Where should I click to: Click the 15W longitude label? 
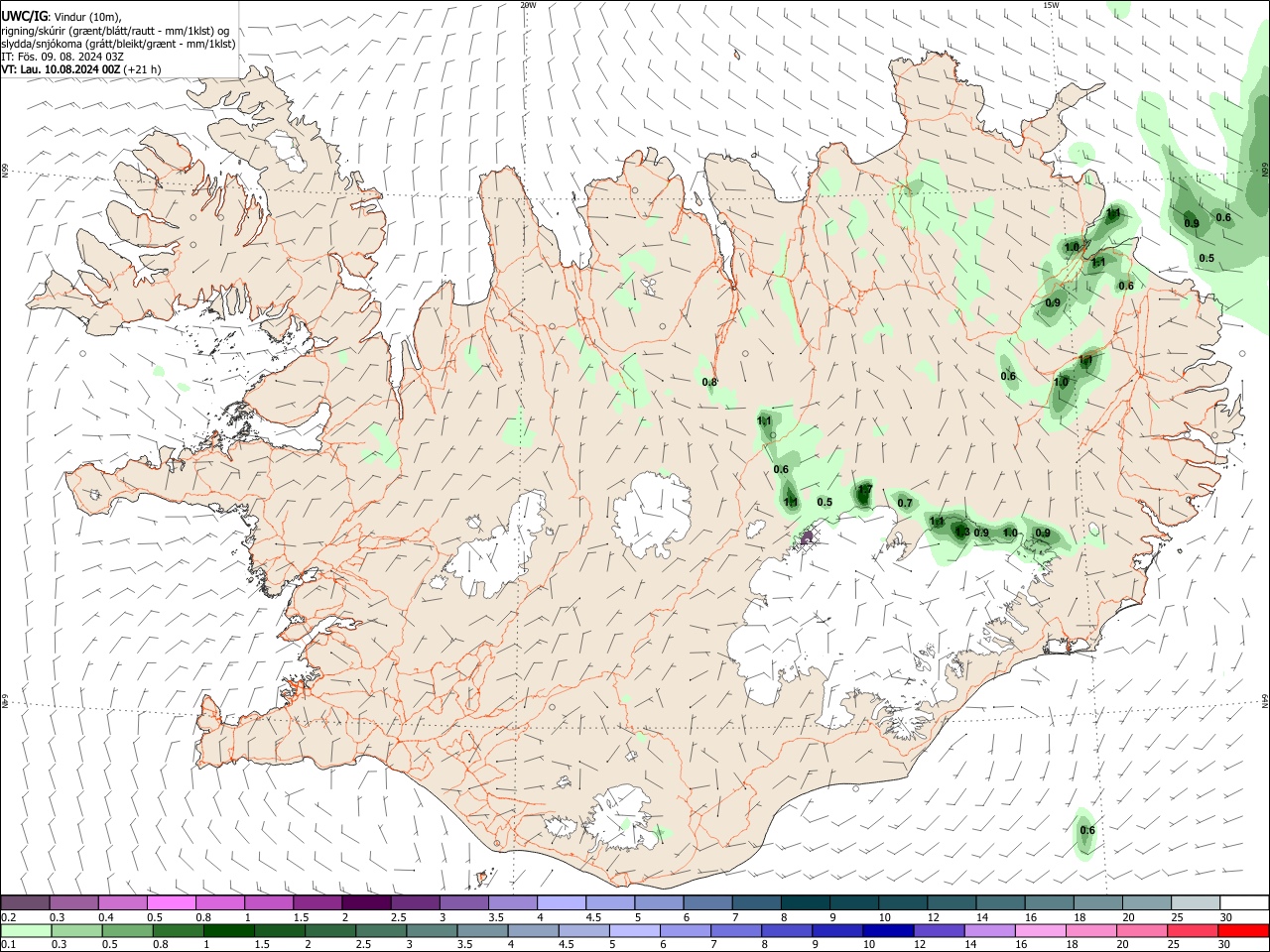1051,5
